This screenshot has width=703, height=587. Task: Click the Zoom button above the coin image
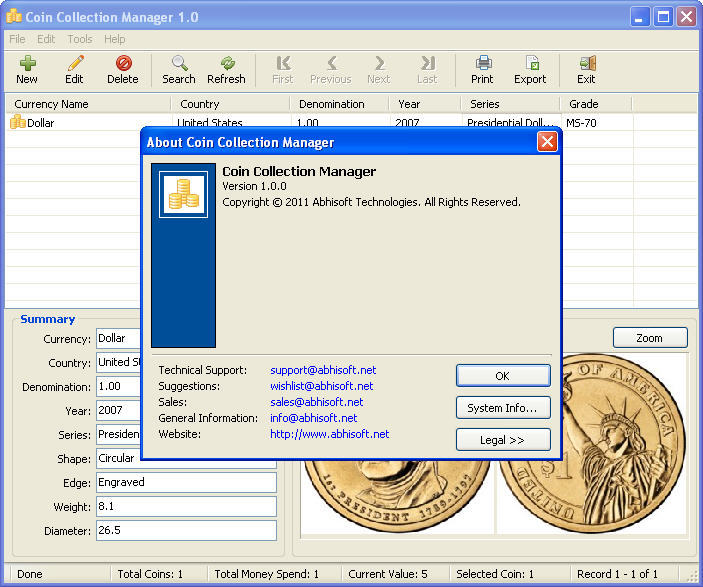tap(650, 338)
